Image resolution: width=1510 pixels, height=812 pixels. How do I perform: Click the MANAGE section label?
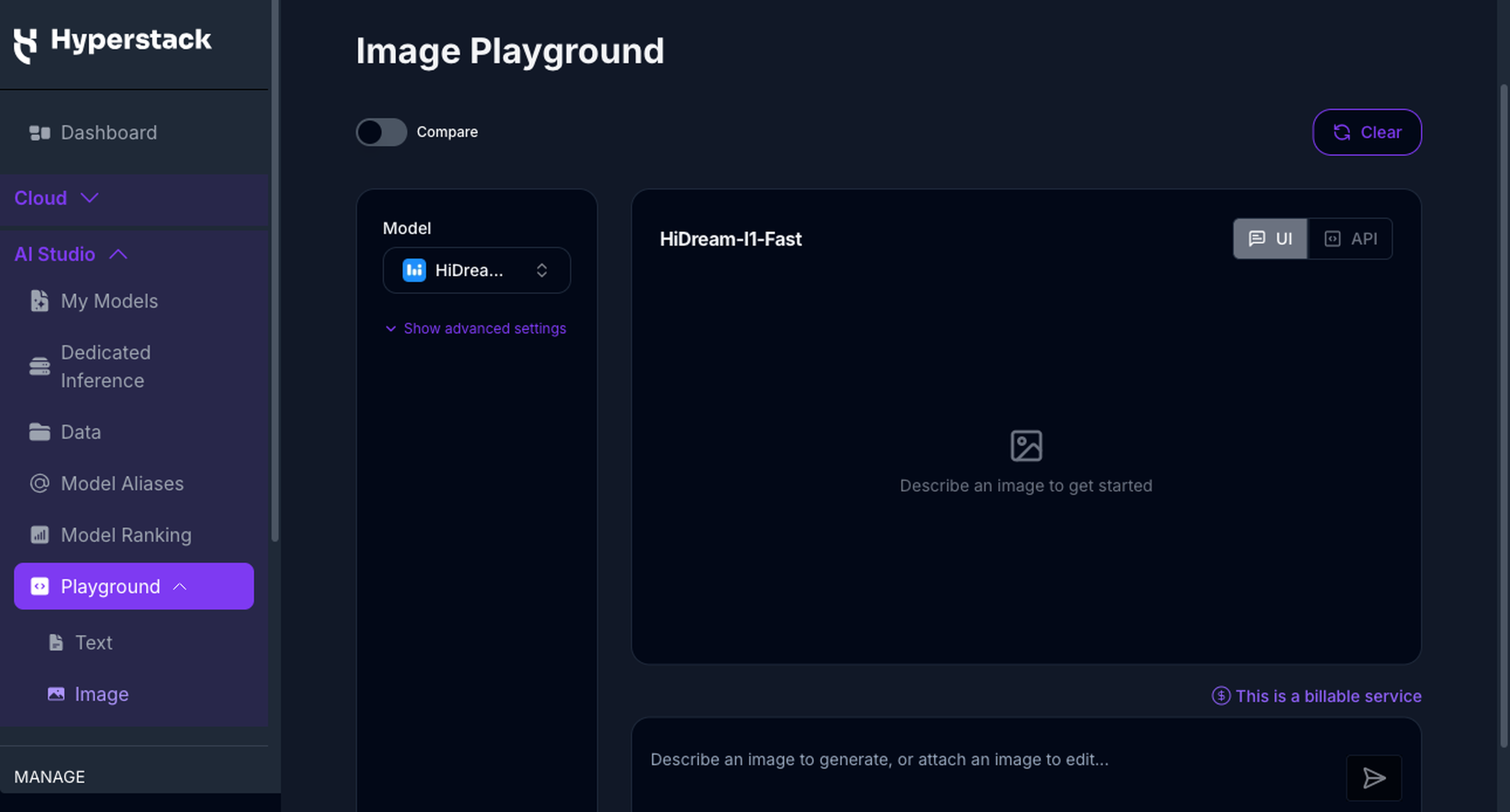pos(50,777)
